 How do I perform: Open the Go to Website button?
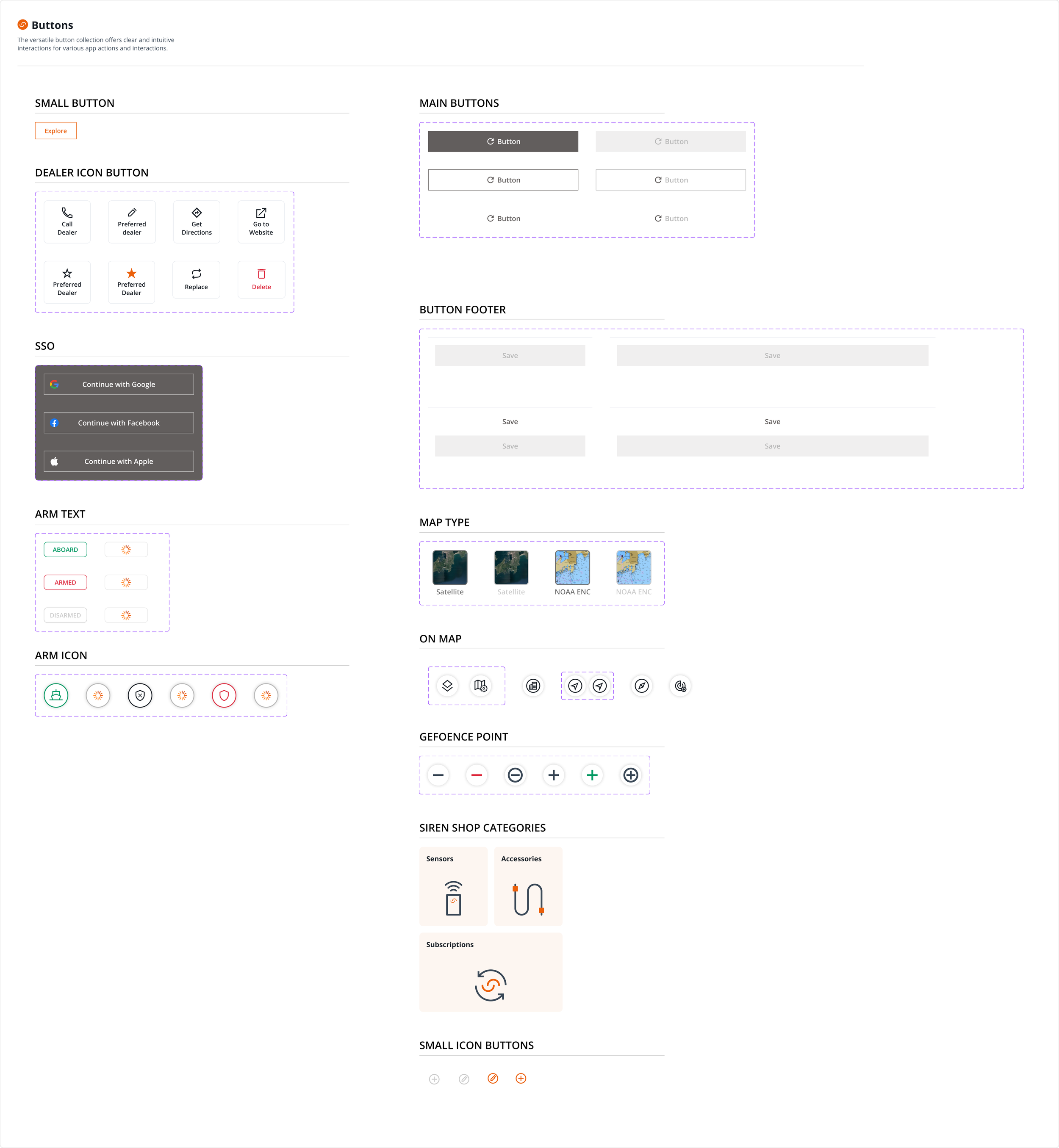[x=261, y=222]
